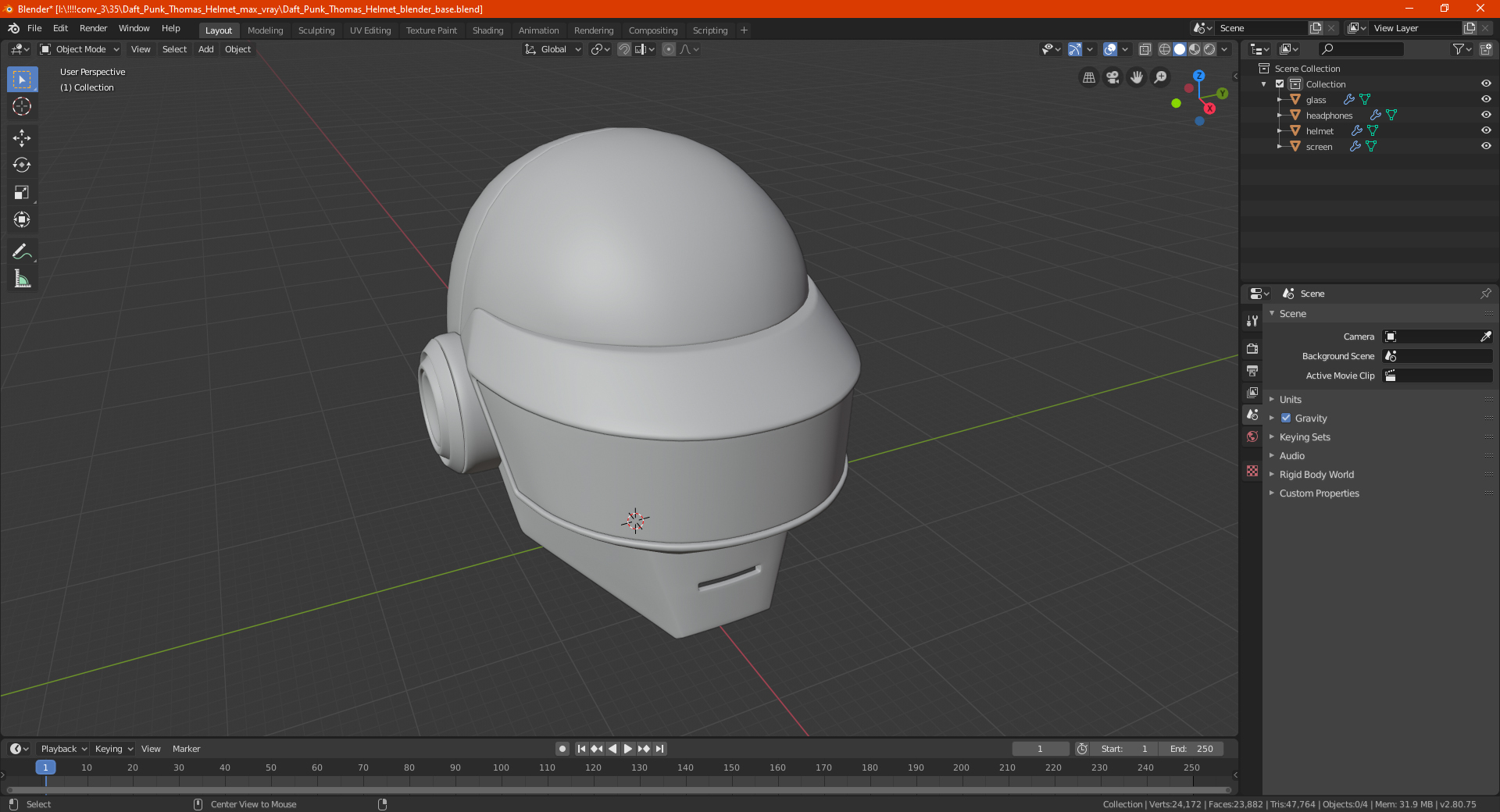Open the World properties tab

click(1252, 436)
